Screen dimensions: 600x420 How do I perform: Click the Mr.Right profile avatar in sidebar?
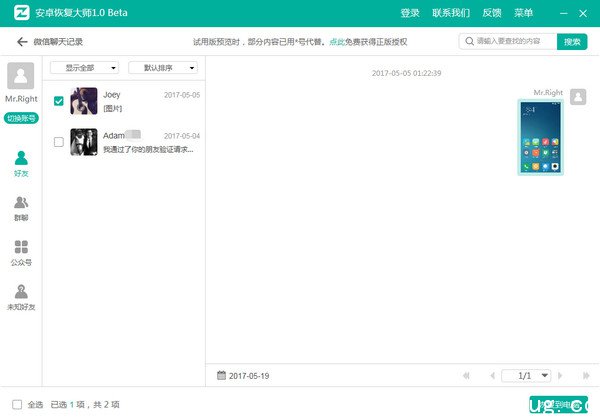tap(21, 76)
